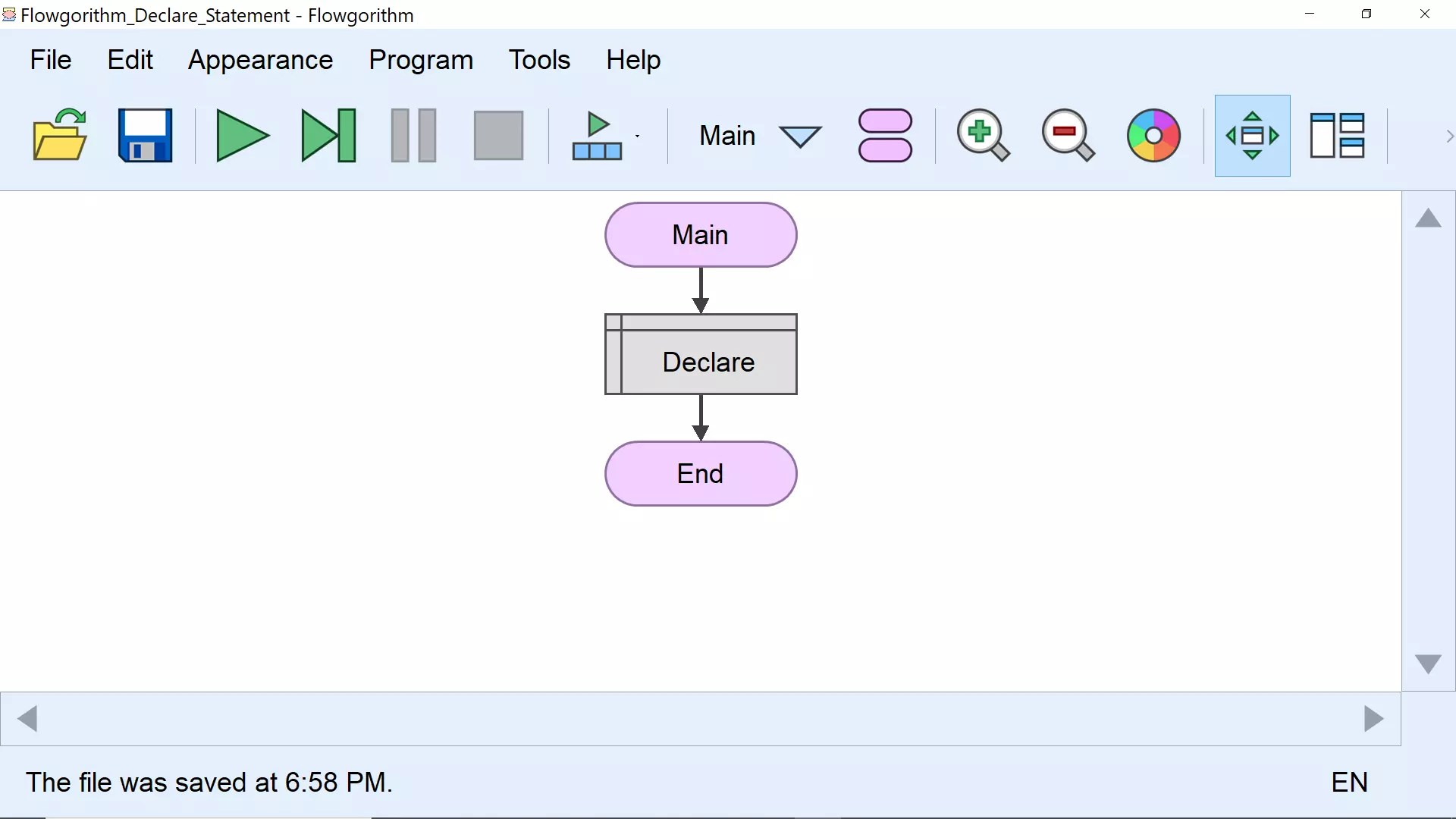Click the Stop execution square icon

click(498, 135)
